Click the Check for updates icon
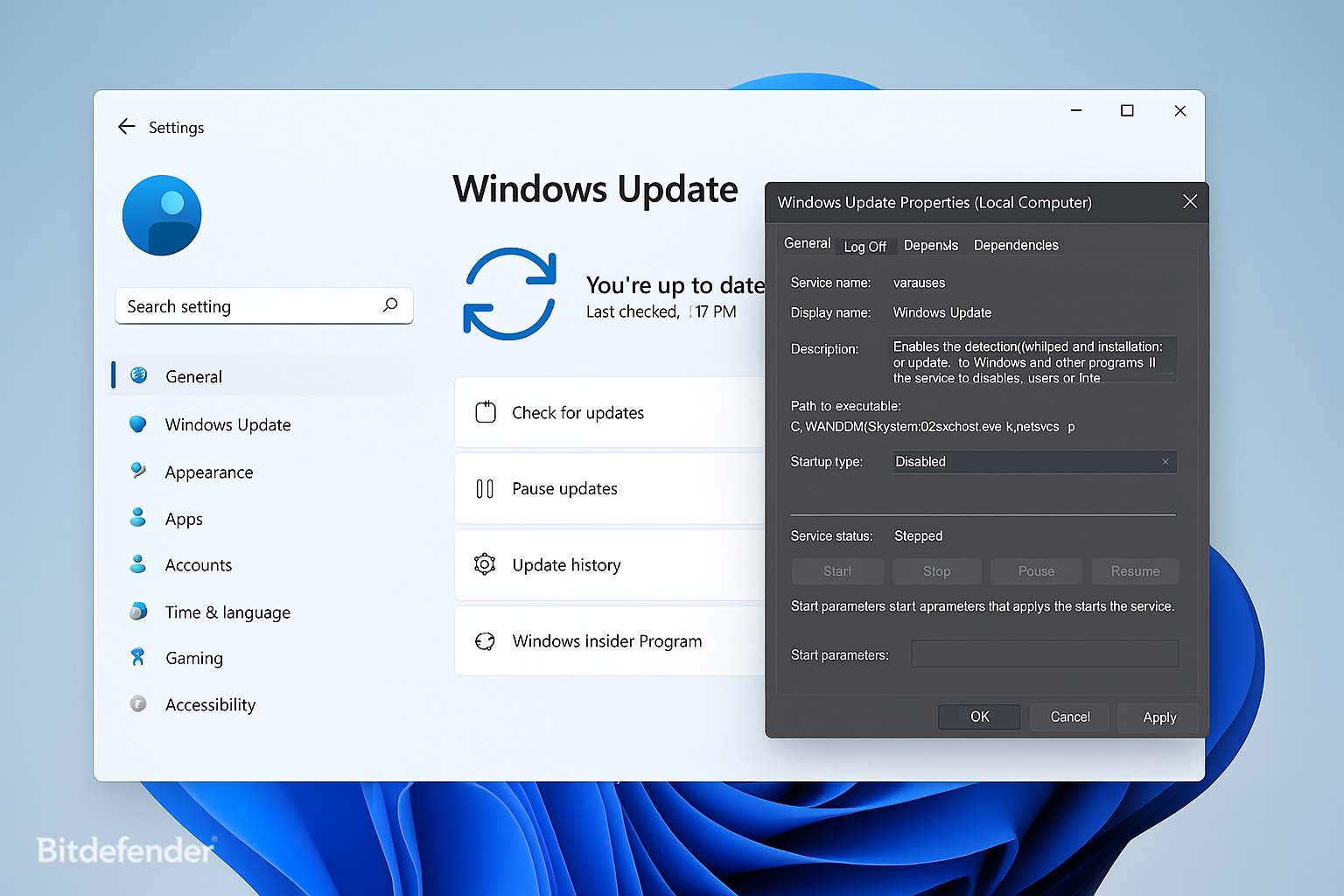The height and width of the screenshot is (896, 1344). (485, 412)
